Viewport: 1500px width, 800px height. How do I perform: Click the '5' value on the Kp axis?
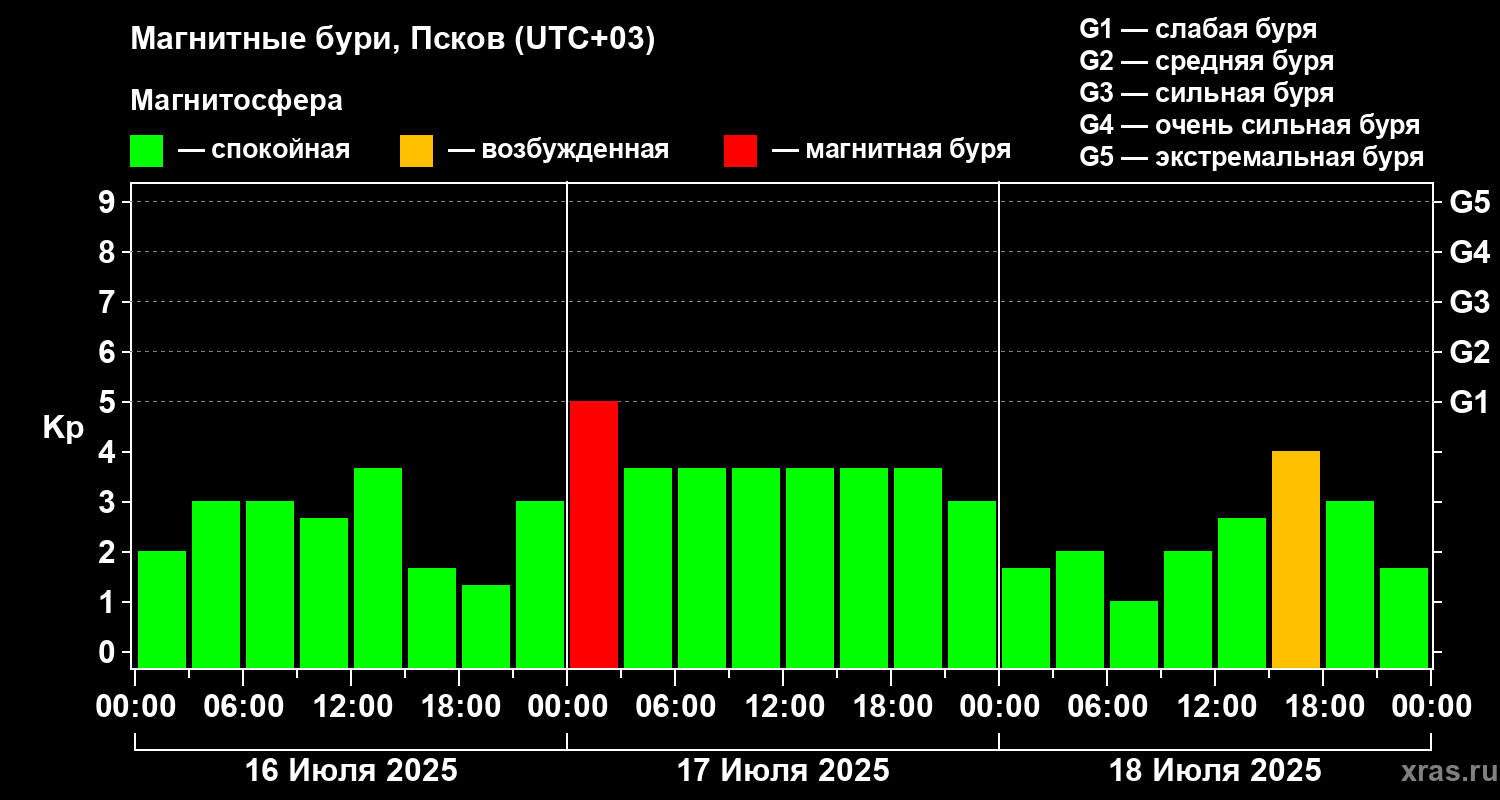(109, 402)
